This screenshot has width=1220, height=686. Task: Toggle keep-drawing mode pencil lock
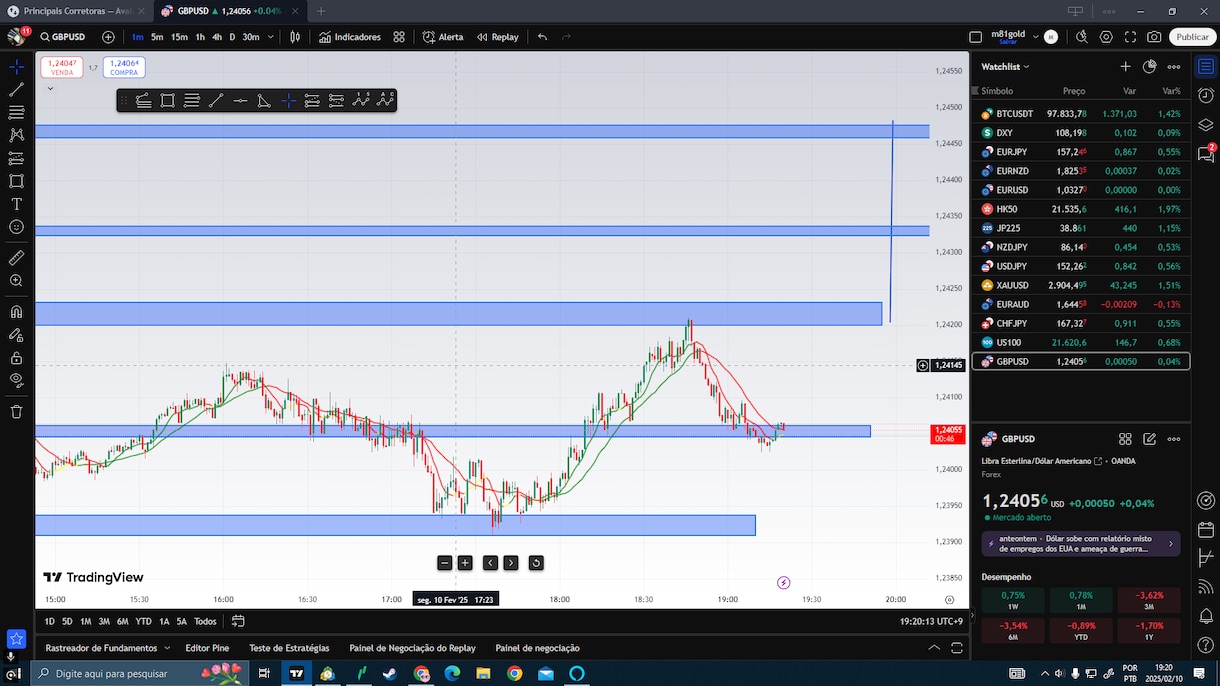[16, 335]
